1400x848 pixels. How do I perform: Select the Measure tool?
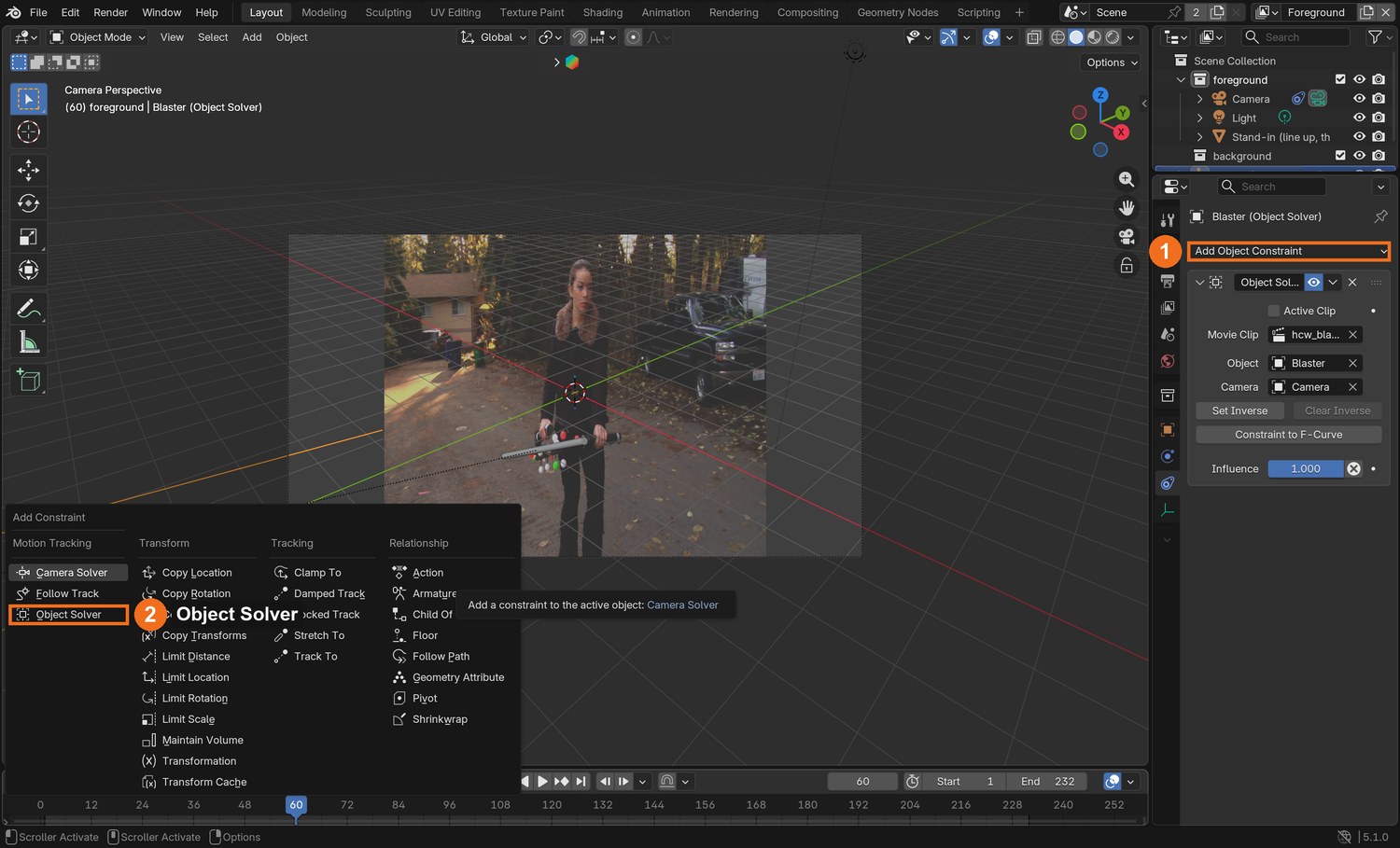point(28,342)
